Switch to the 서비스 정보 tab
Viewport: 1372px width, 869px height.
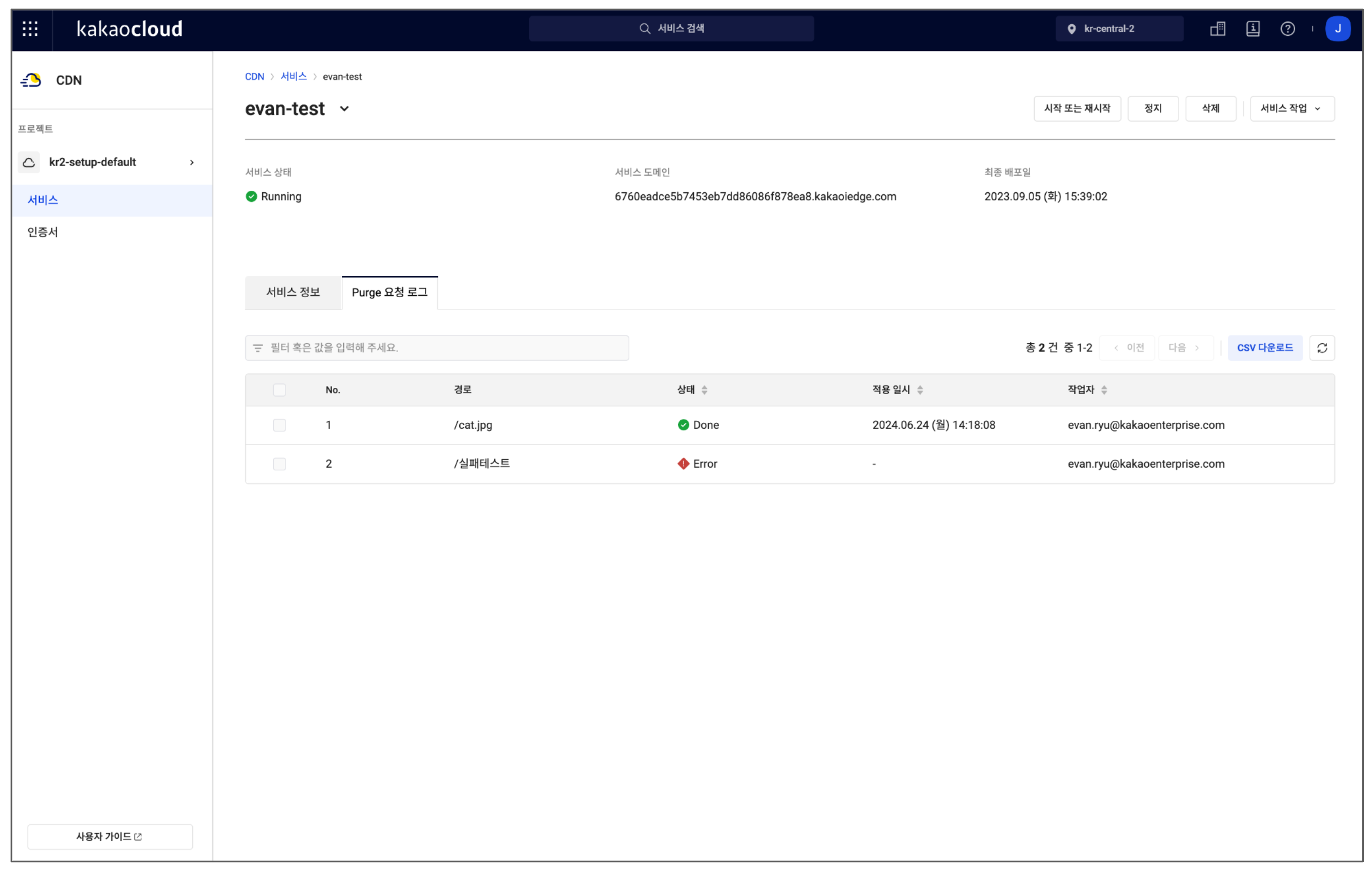point(293,292)
